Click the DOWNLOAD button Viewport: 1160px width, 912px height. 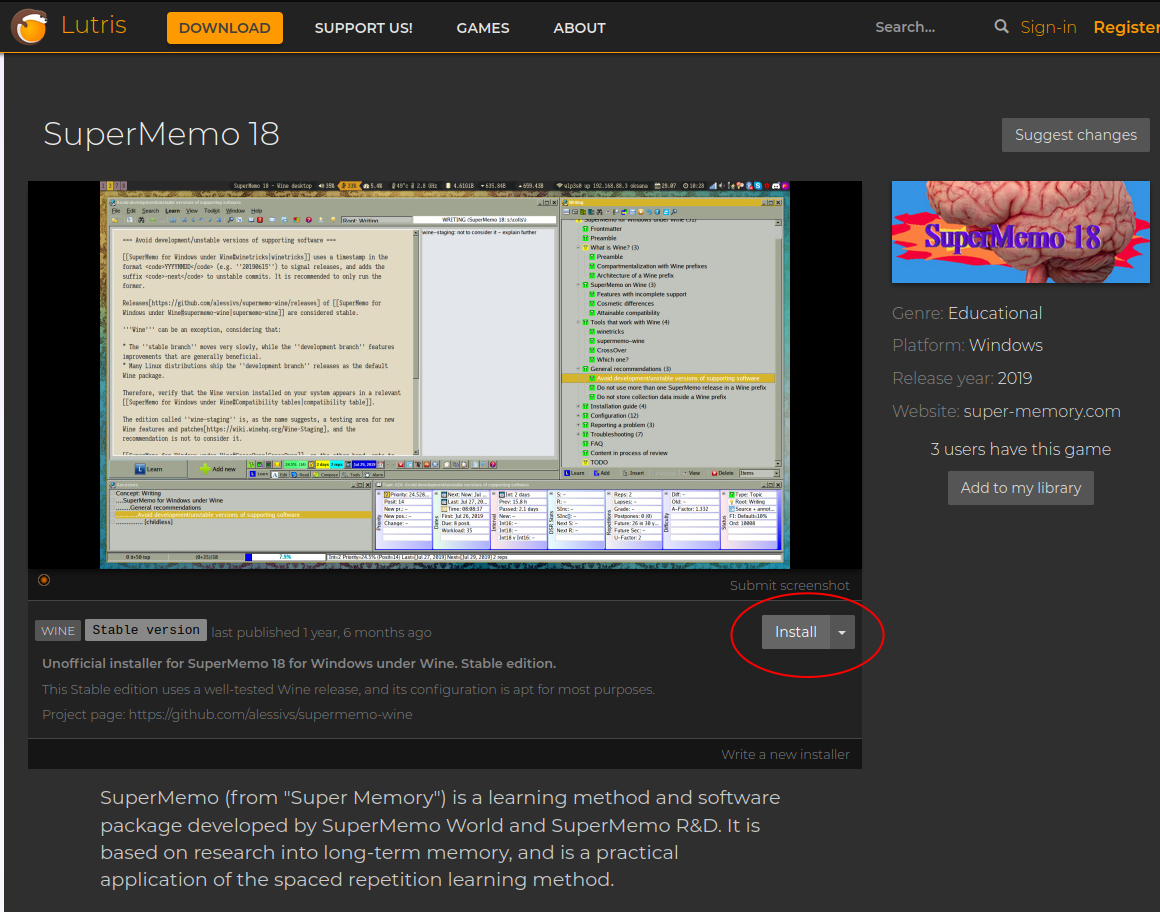coord(224,28)
